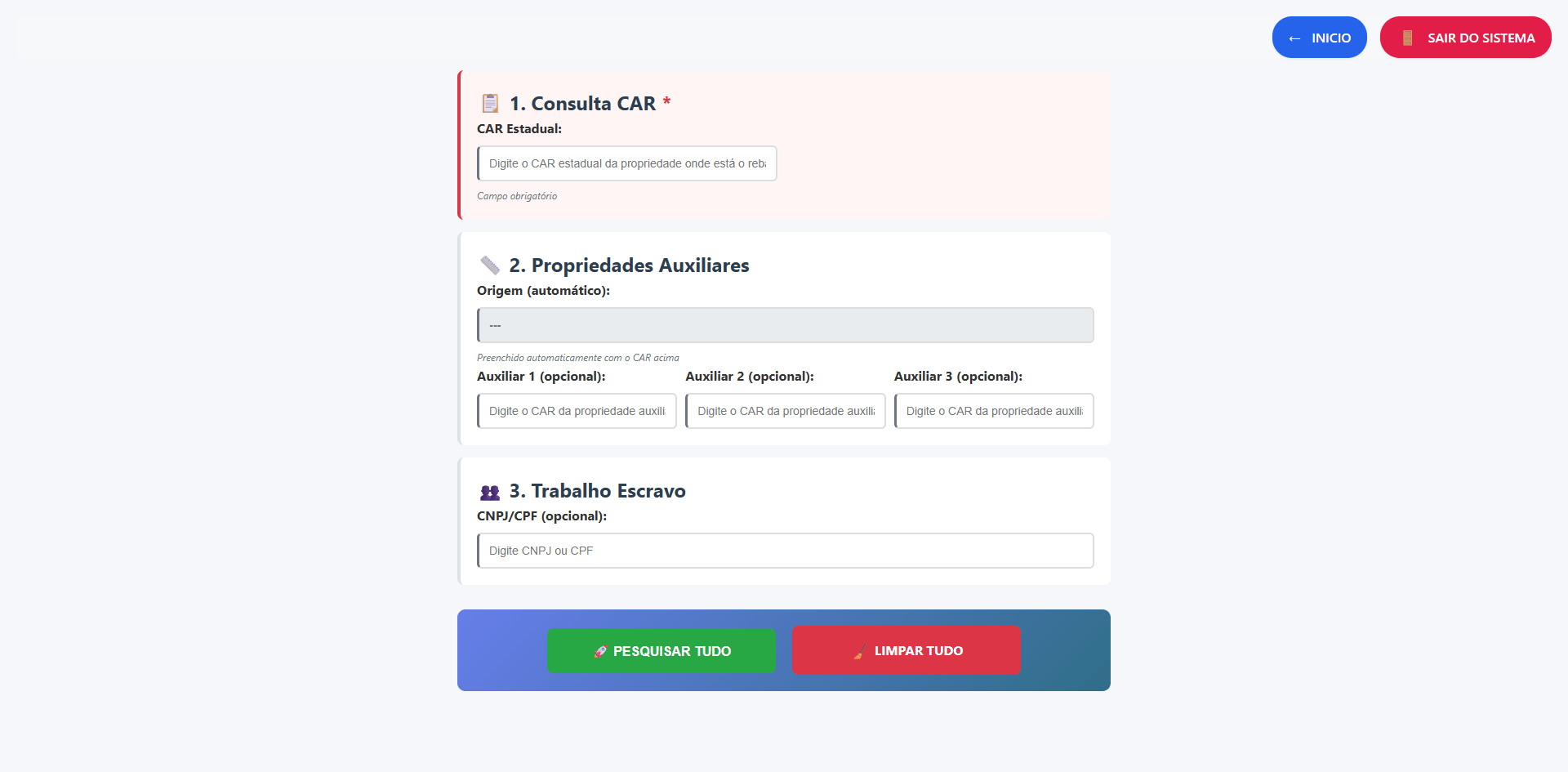Log out with SAIR DO SISTEMA button
The image size is (1568, 772).
[1465, 38]
